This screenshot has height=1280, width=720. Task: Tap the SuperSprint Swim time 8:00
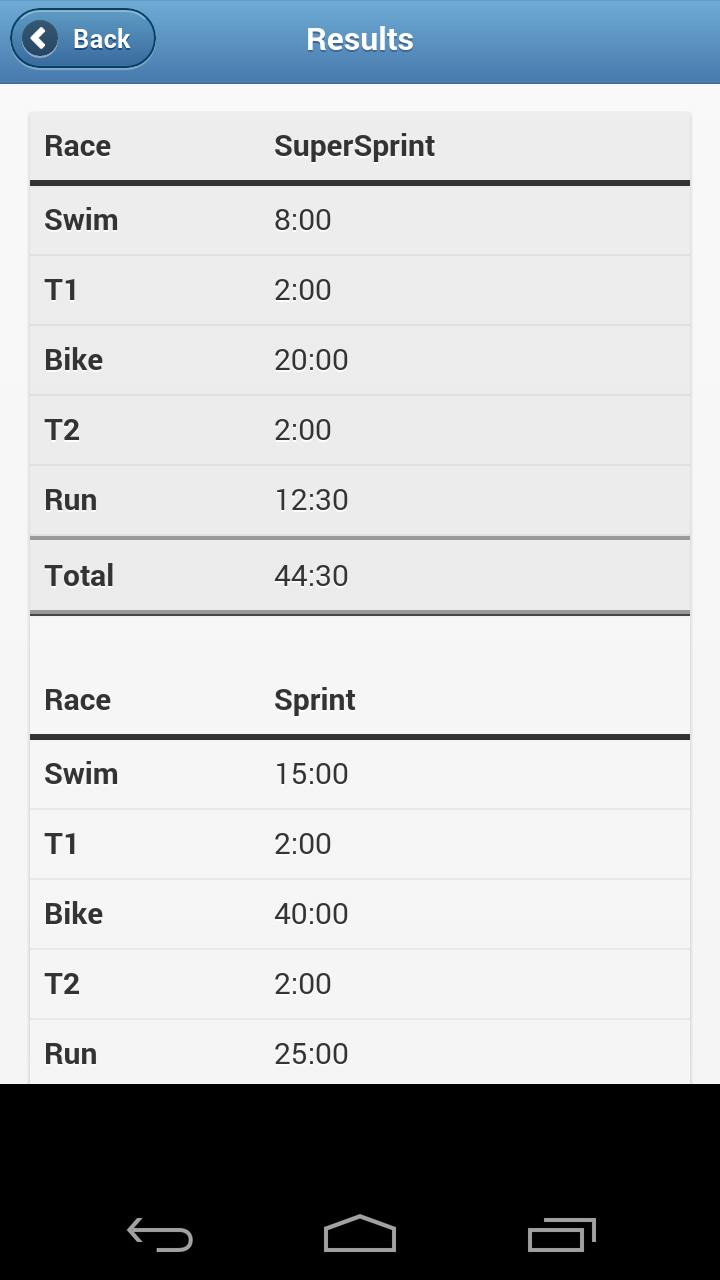coord(302,220)
